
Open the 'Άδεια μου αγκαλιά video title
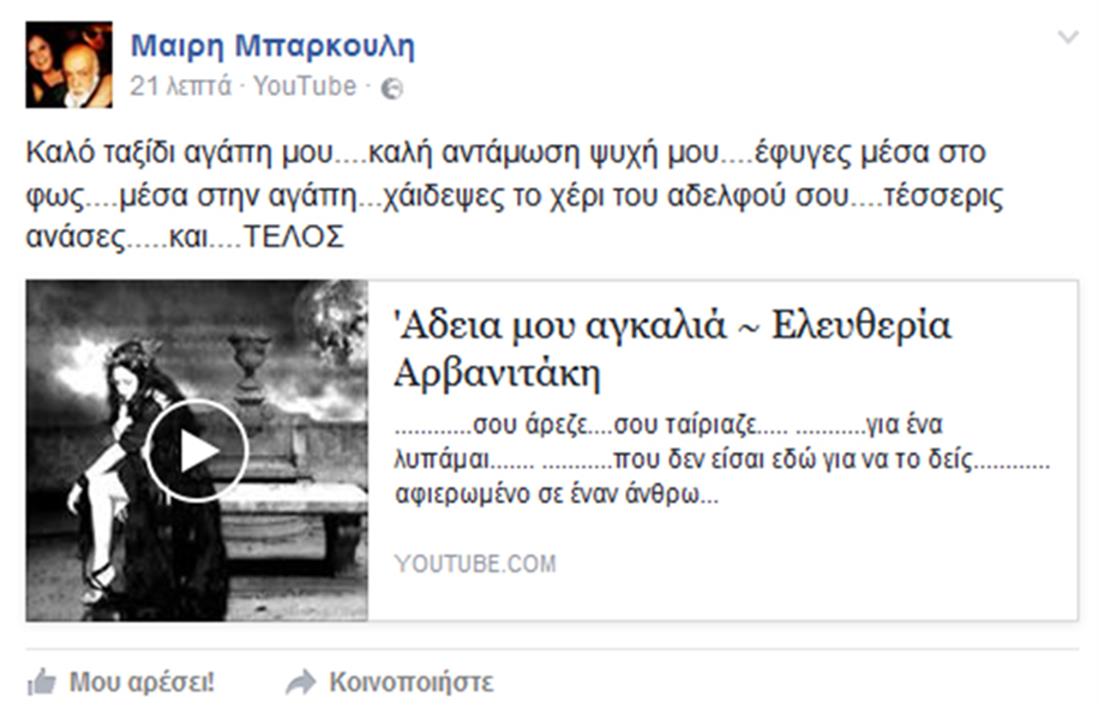672,348
